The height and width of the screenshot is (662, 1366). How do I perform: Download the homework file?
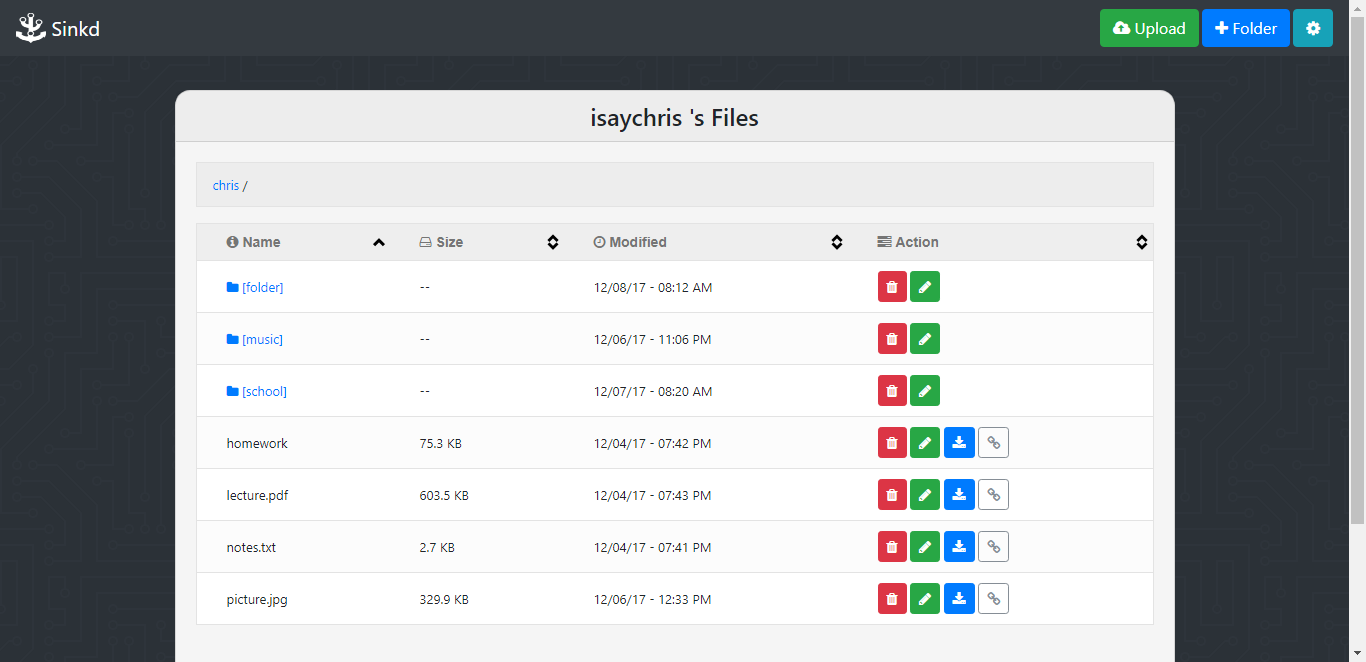pos(959,443)
